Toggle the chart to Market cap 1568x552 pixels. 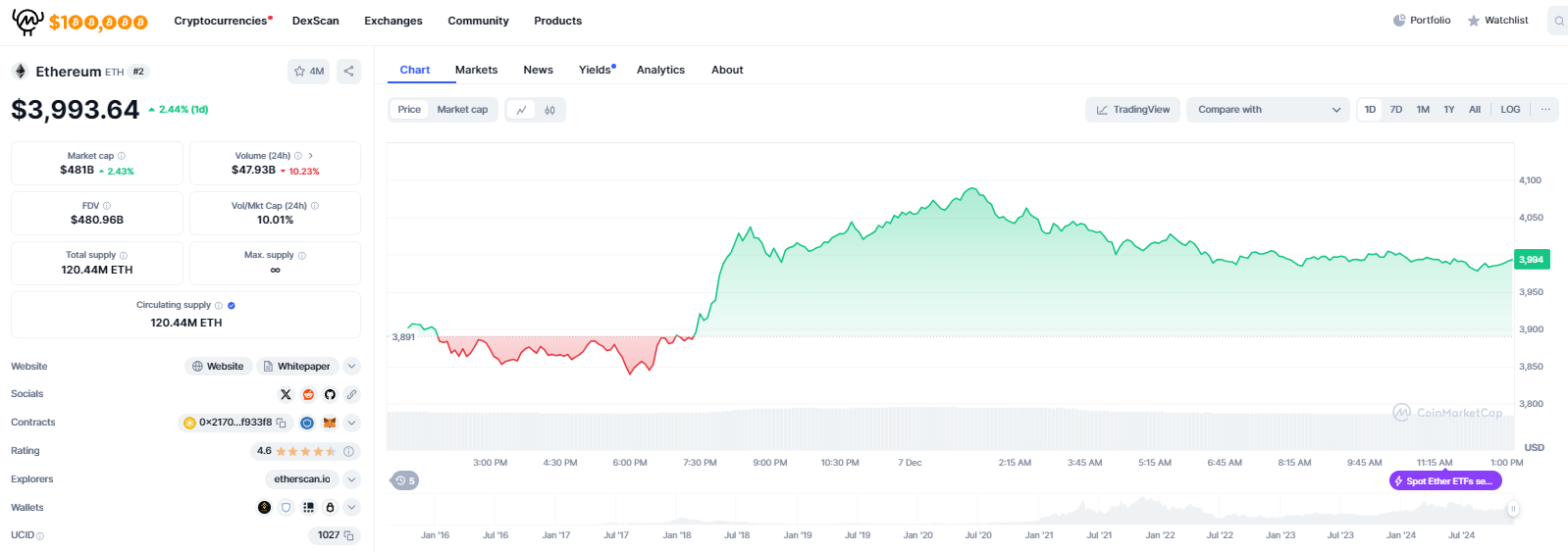(x=462, y=110)
